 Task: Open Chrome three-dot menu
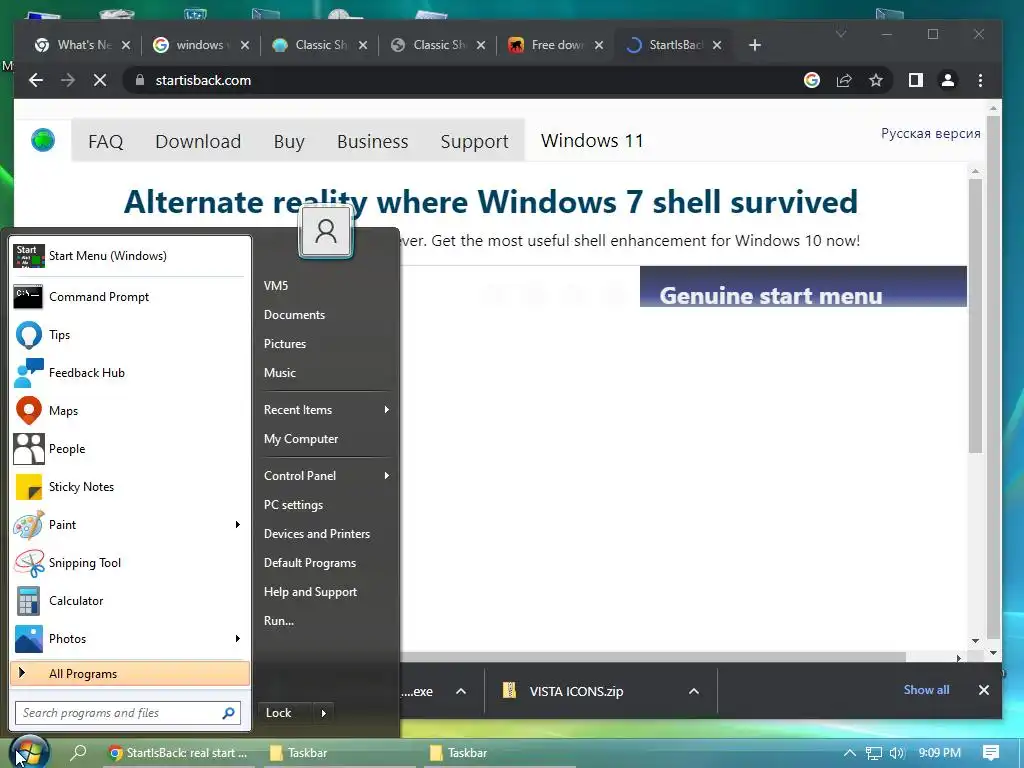[980, 80]
